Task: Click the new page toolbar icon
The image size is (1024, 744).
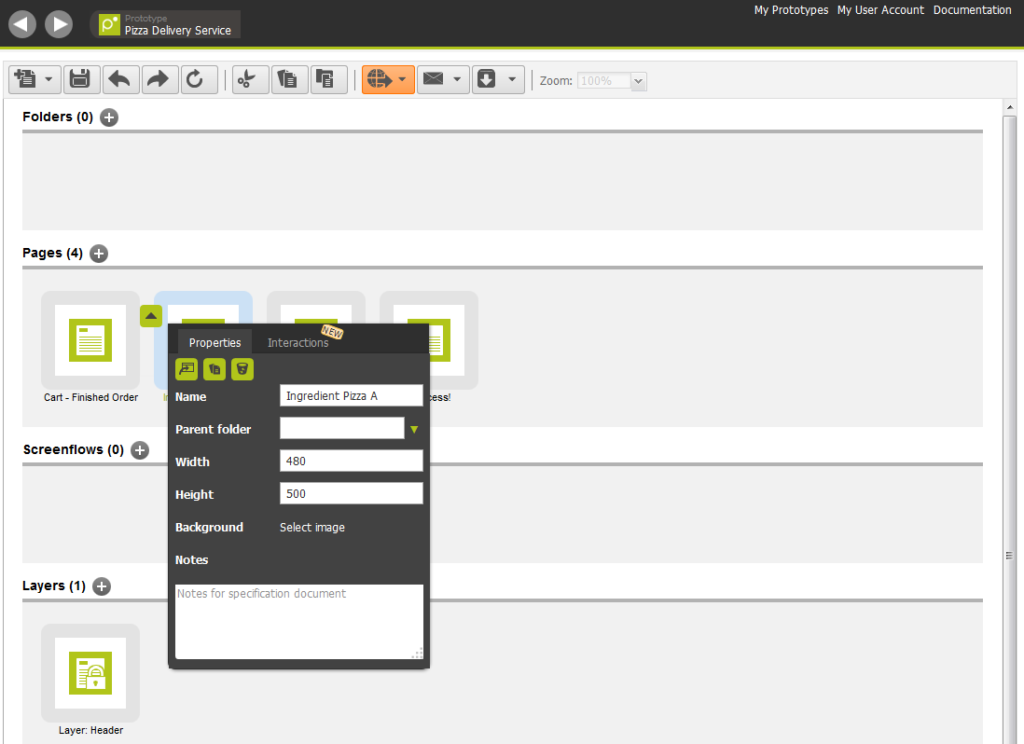Action: pos(25,80)
